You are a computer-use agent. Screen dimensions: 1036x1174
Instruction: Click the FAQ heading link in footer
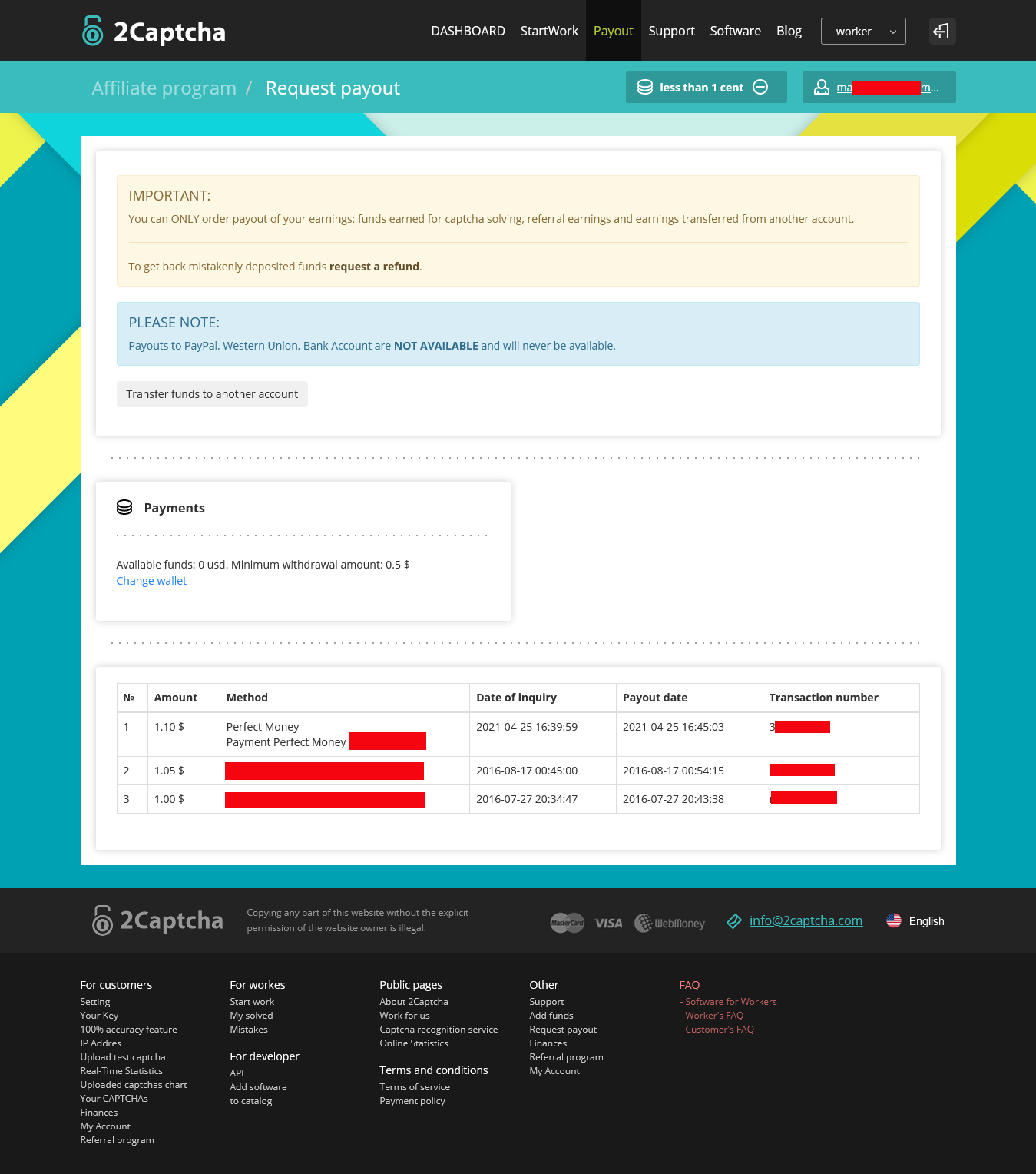click(690, 985)
